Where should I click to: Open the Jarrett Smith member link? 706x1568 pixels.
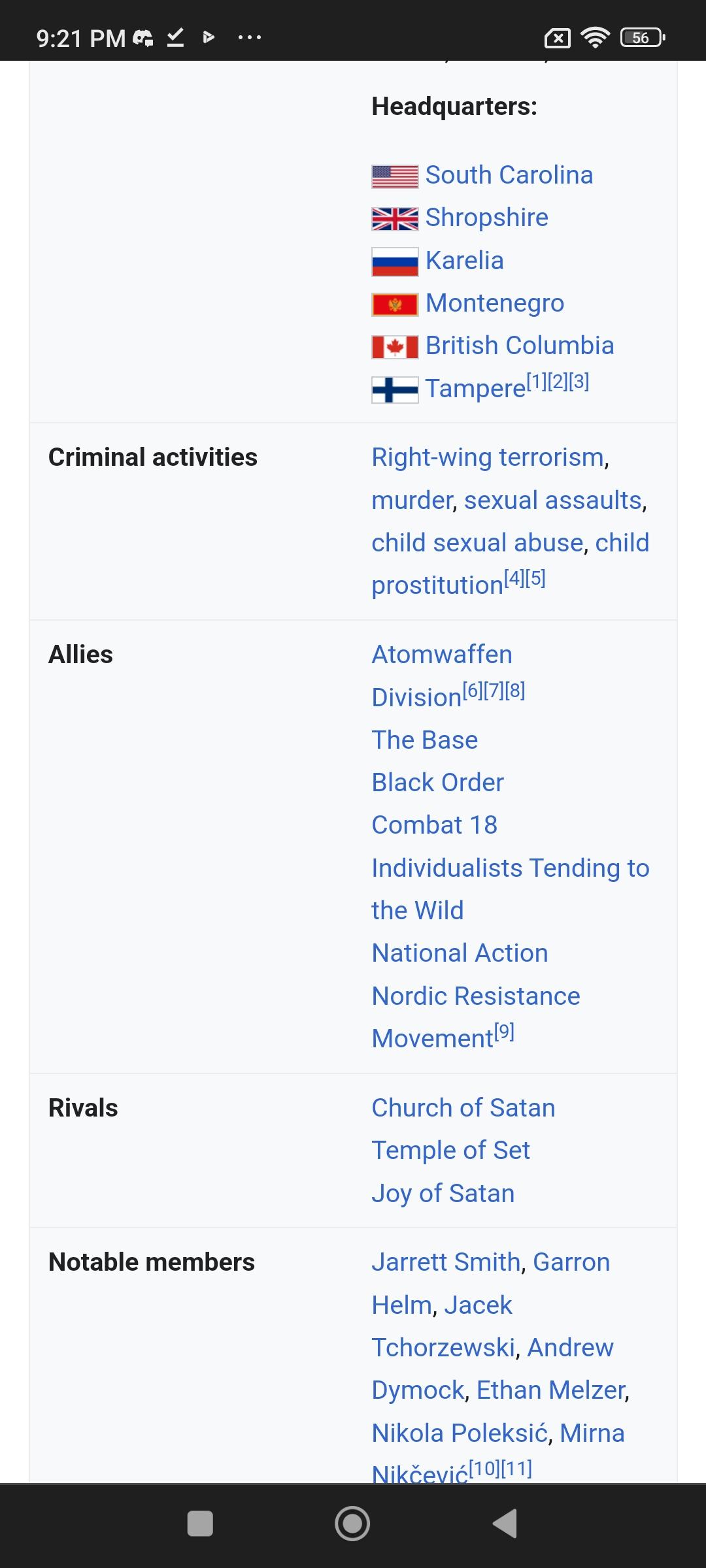click(x=446, y=1262)
